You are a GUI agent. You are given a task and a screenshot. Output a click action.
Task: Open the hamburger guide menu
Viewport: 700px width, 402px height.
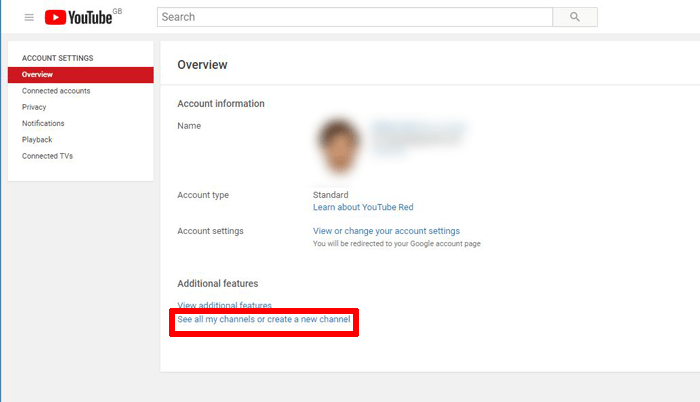pyautogui.click(x=29, y=17)
